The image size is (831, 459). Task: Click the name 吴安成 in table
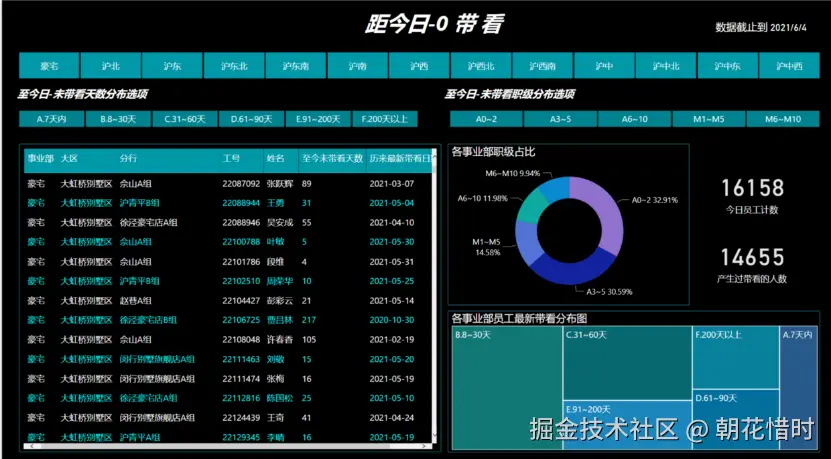tap(280, 223)
